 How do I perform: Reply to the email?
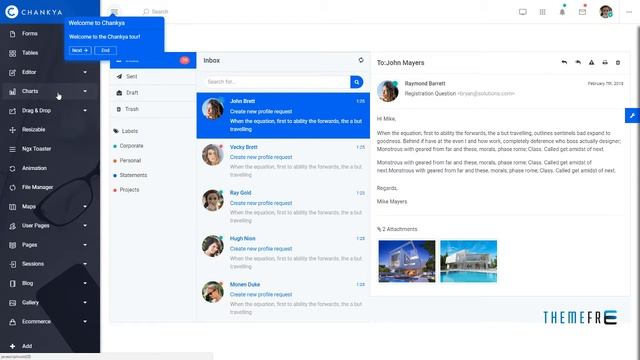coord(564,62)
